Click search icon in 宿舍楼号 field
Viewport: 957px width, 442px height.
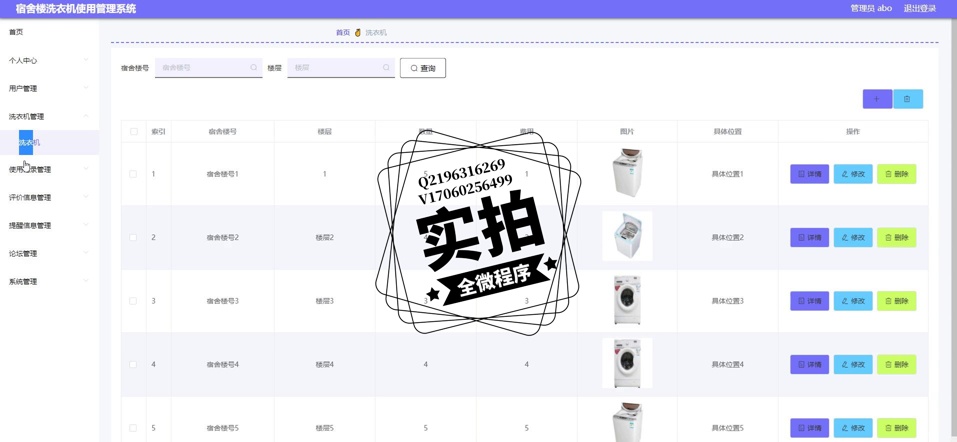[x=254, y=68]
